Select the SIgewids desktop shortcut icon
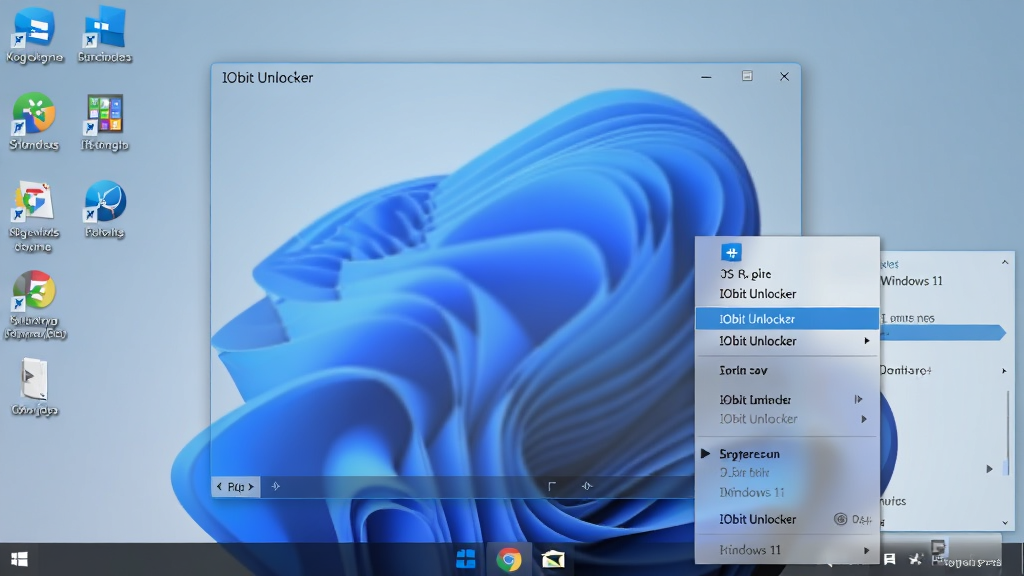Screen dimensions: 1024x576 (x=33, y=217)
